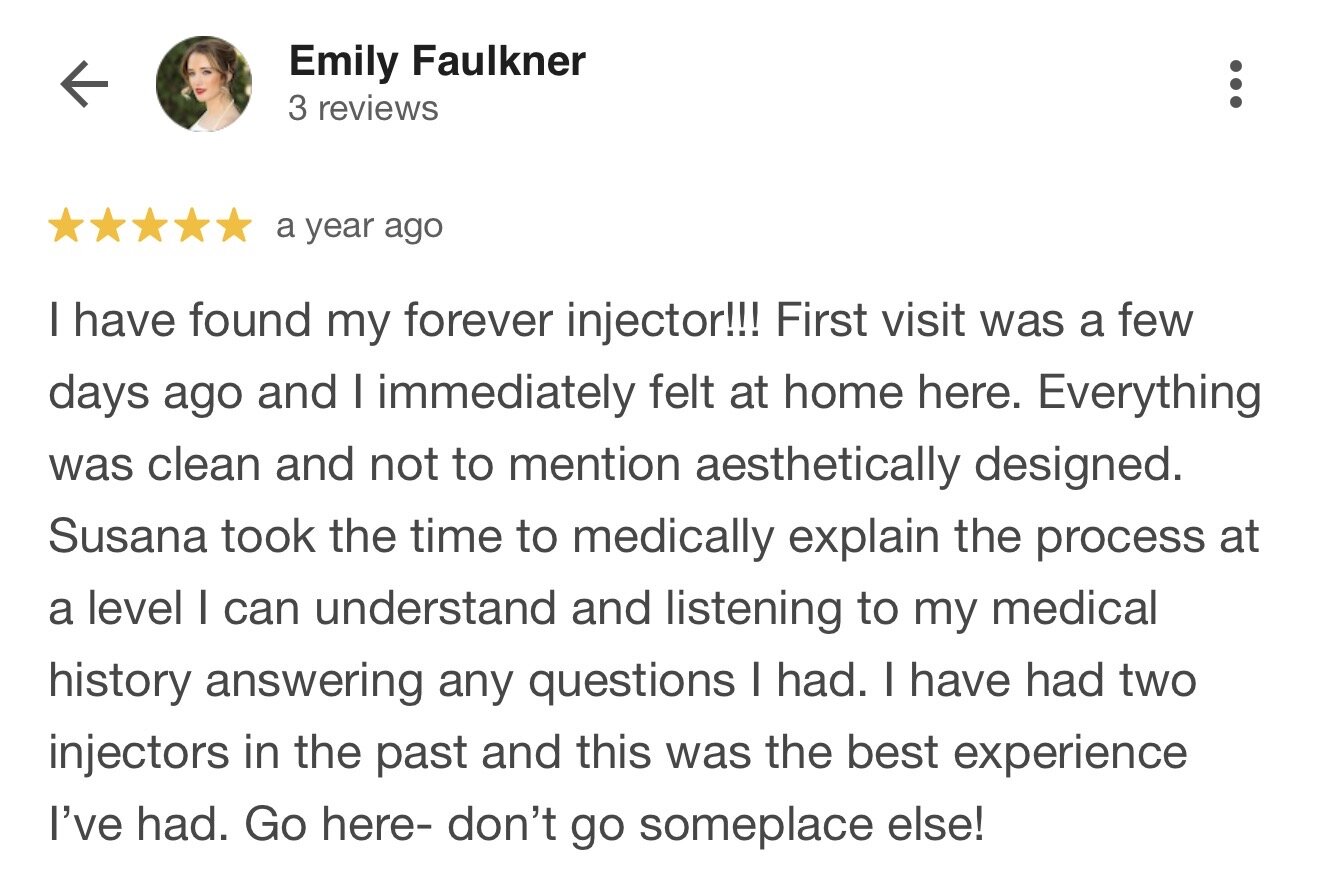
Task: Open the reviewer name Emily Faulkner
Action: coord(436,62)
